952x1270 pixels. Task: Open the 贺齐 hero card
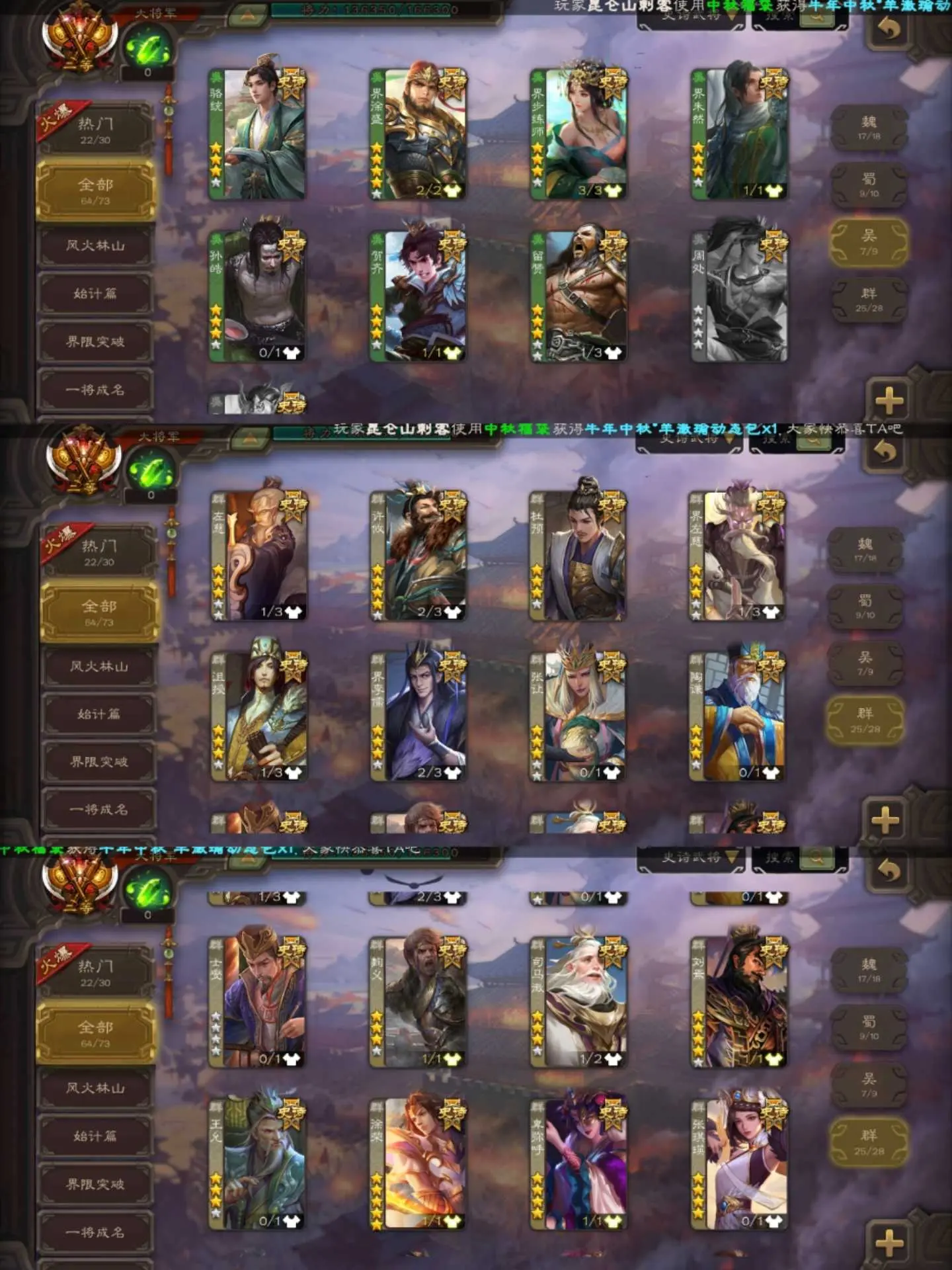pyautogui.click(x=418, y=295)
